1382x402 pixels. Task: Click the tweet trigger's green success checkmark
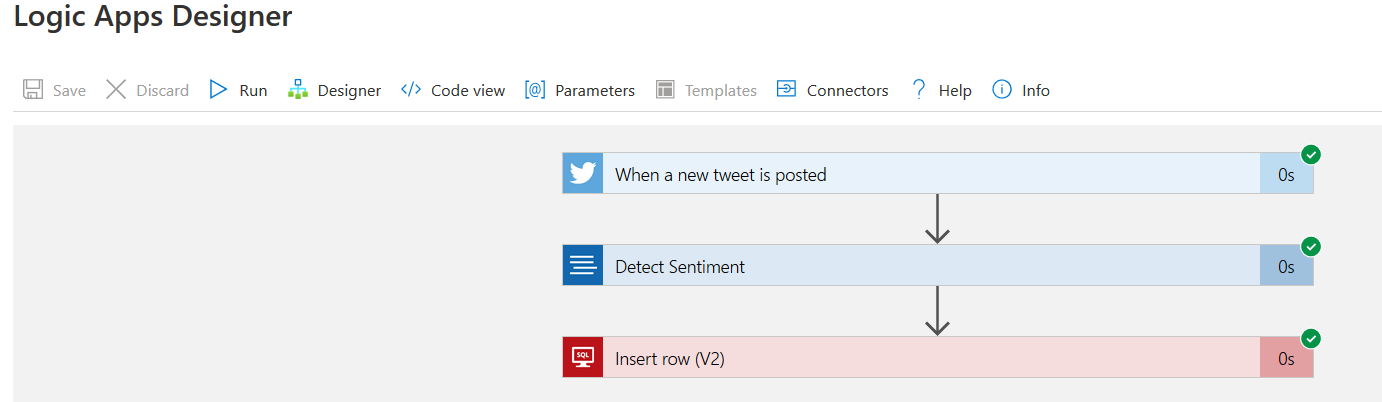(1311, 155)
